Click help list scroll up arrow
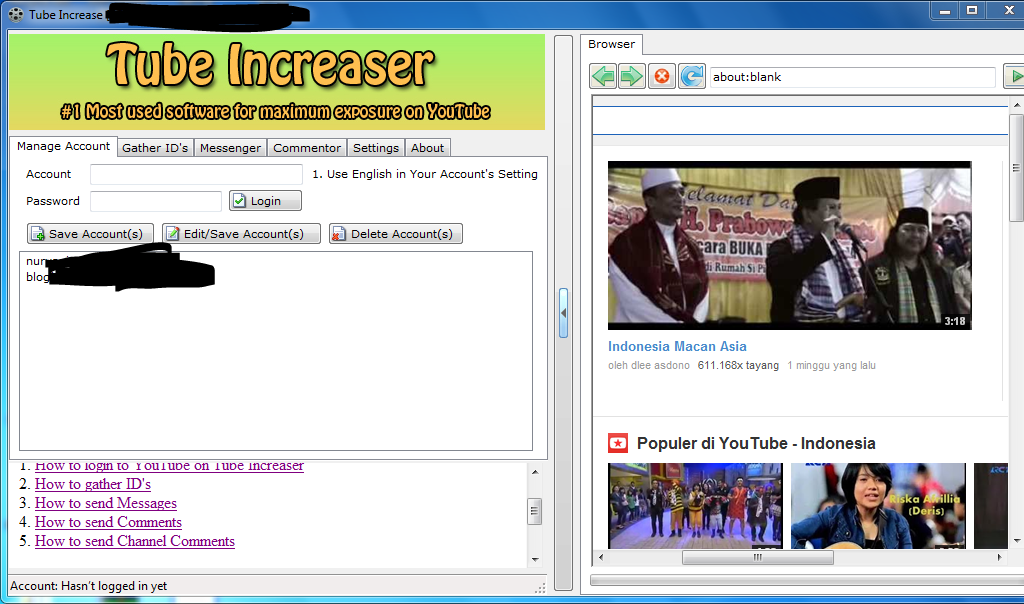 pyautogui.click(x=535, y=471)
